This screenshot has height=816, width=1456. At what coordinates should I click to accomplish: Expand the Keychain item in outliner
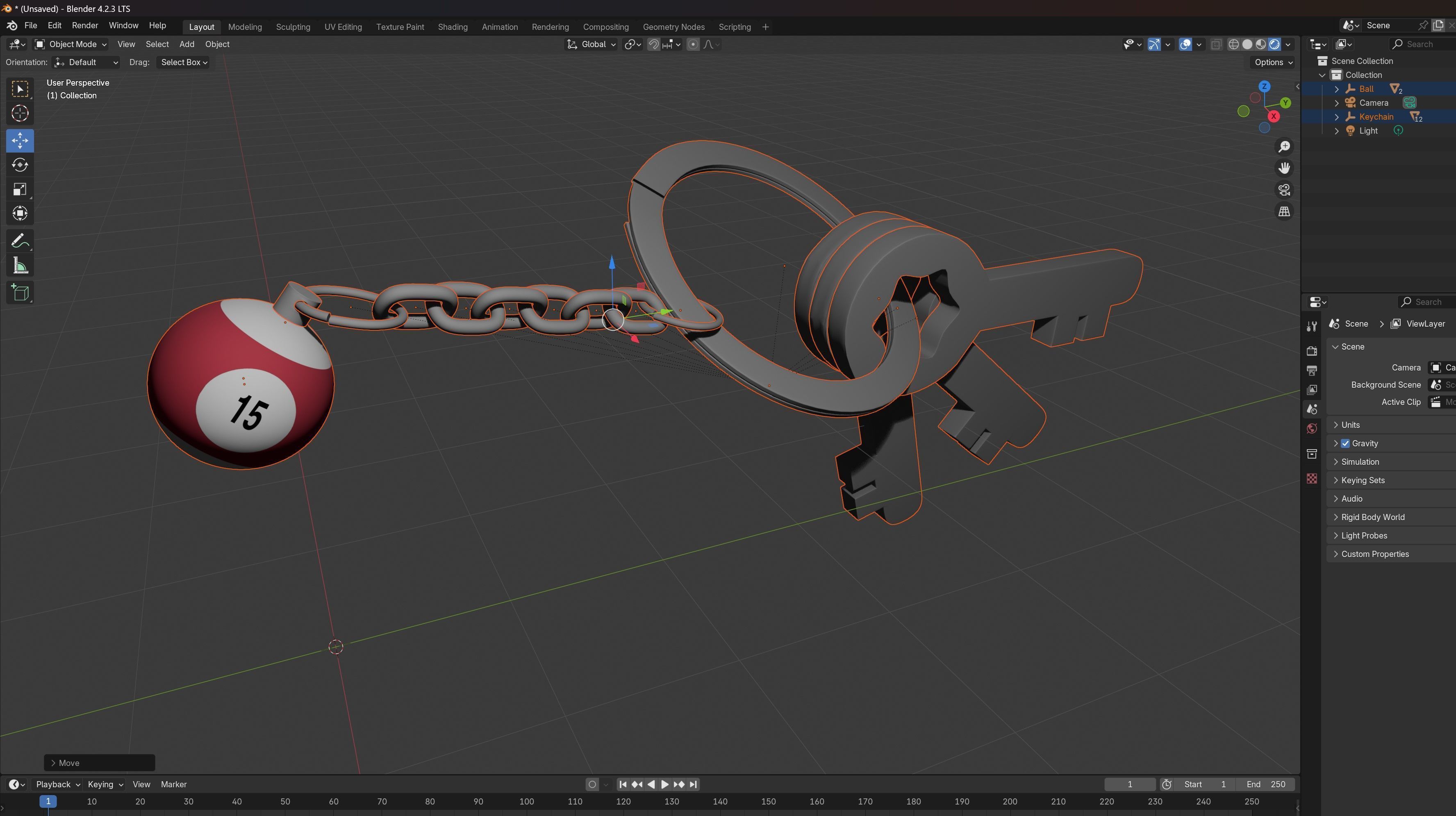(1336, 117)
